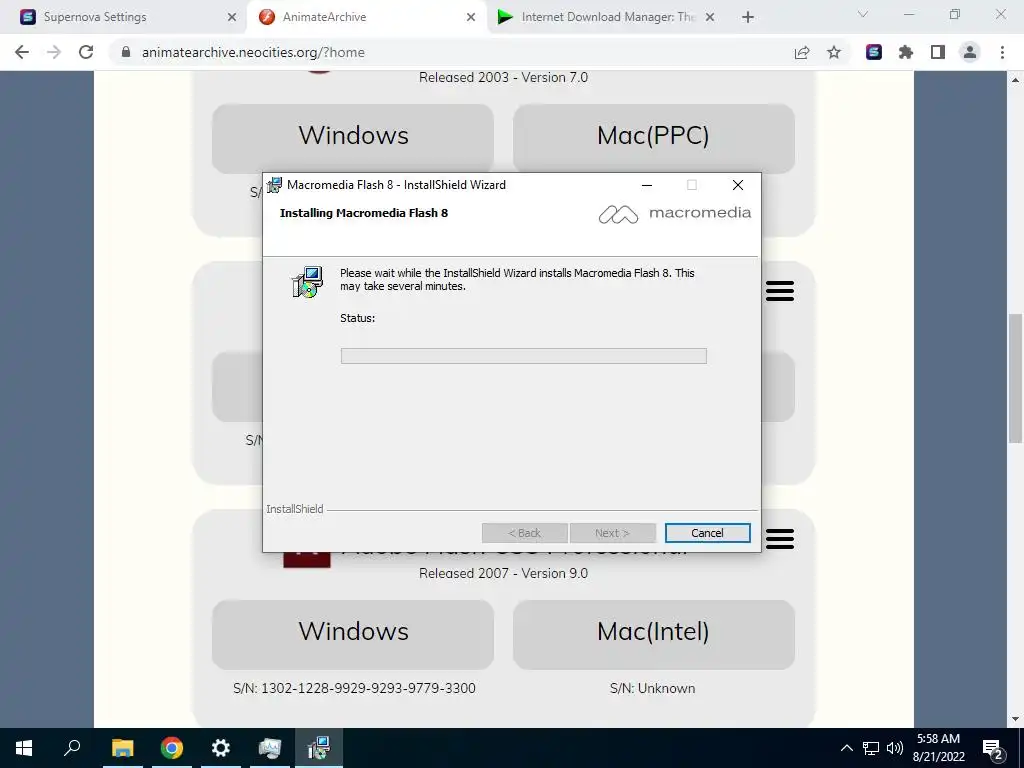Reload the current page
The image size is (1024, 768).
(x=86, y=52)
